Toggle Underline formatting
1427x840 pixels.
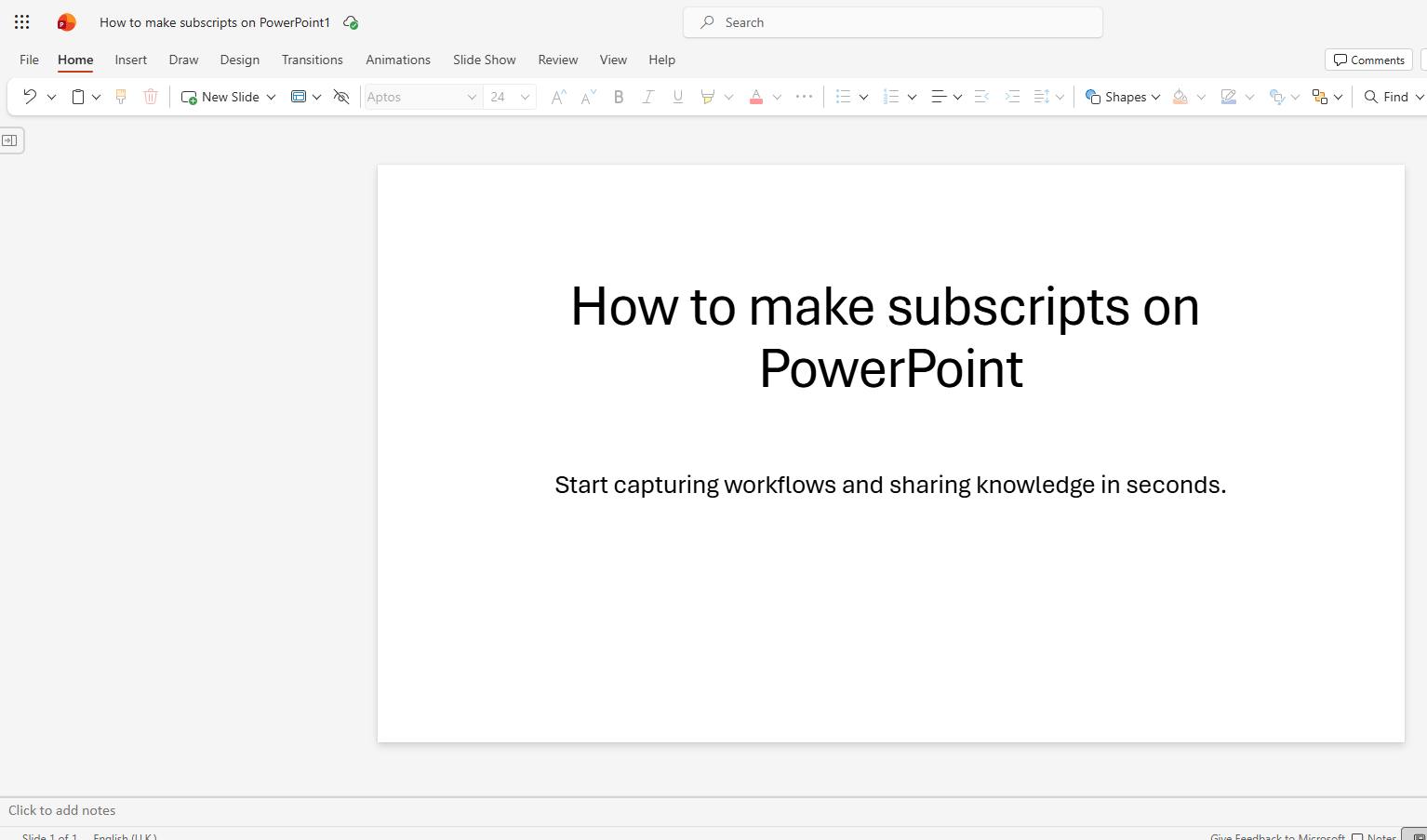[678, 97]
